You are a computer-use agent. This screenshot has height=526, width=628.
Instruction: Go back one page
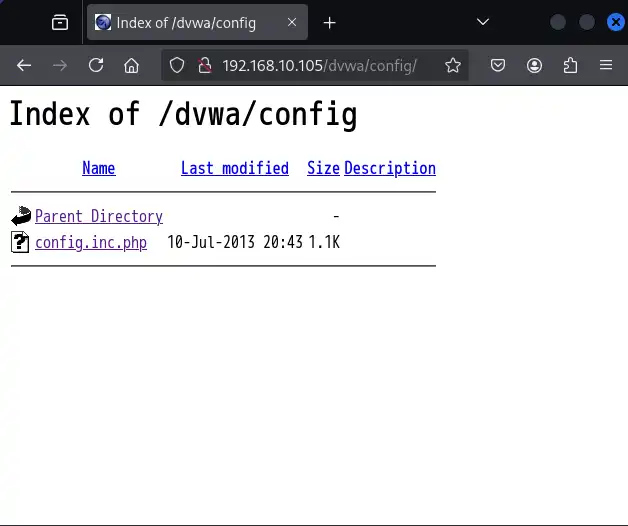tap(24, 65)
